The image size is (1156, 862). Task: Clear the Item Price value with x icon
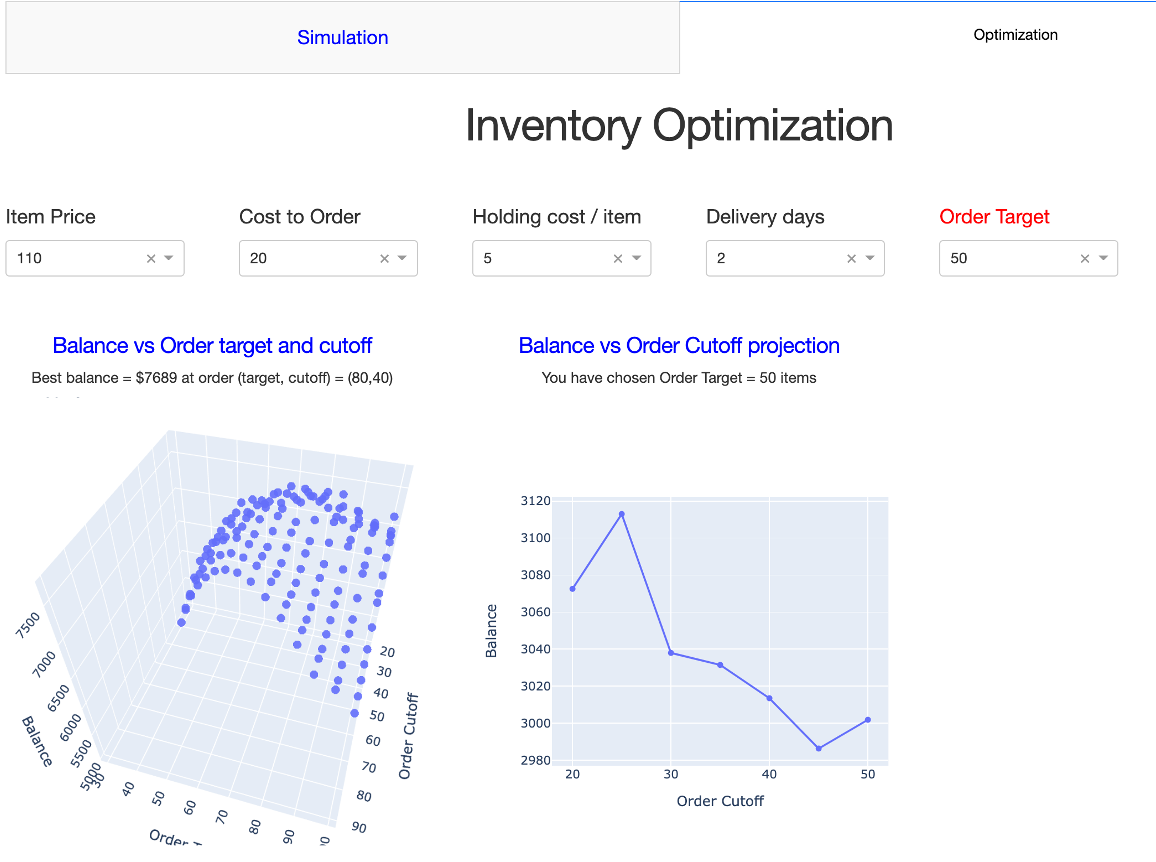coord(151,258)
